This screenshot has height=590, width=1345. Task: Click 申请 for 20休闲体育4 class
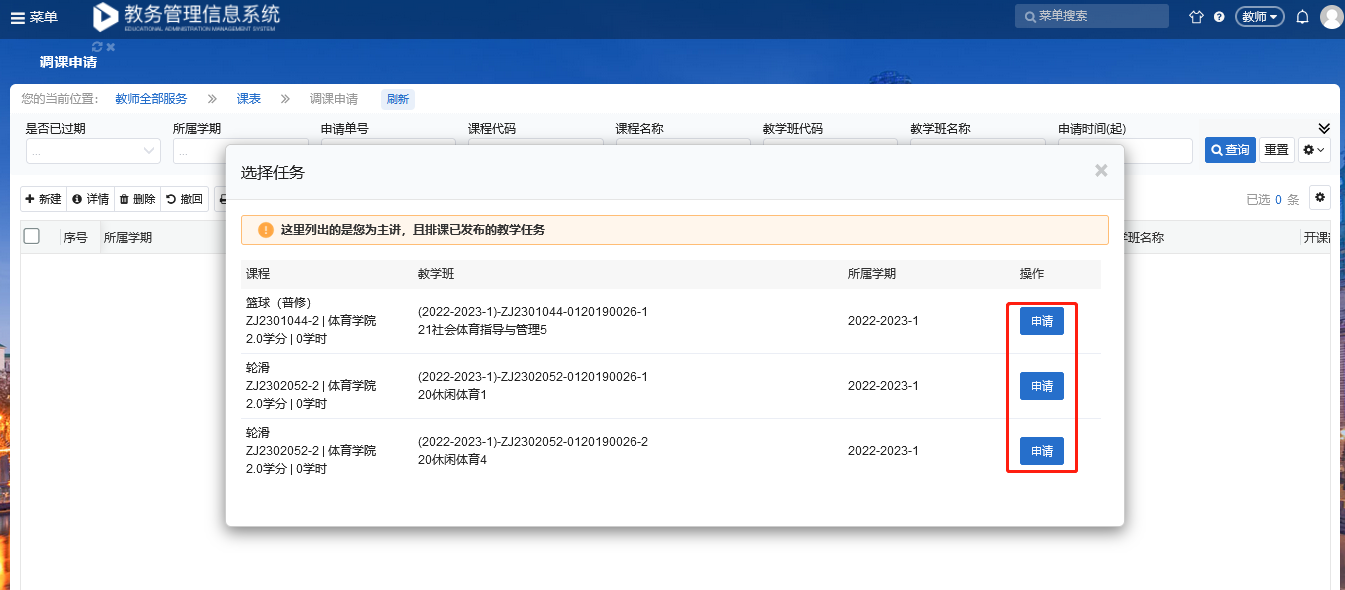(x=1041, y=451)
